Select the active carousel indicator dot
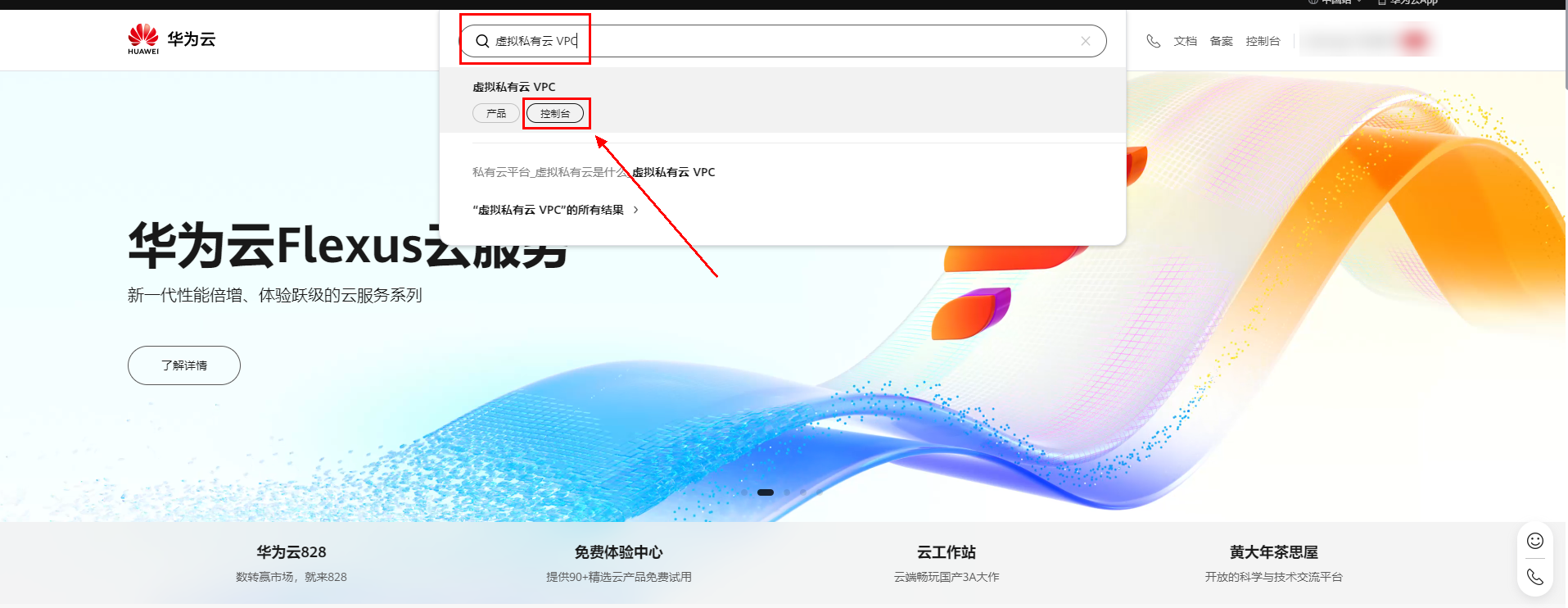1568x608 pixels. pos(766,492)
